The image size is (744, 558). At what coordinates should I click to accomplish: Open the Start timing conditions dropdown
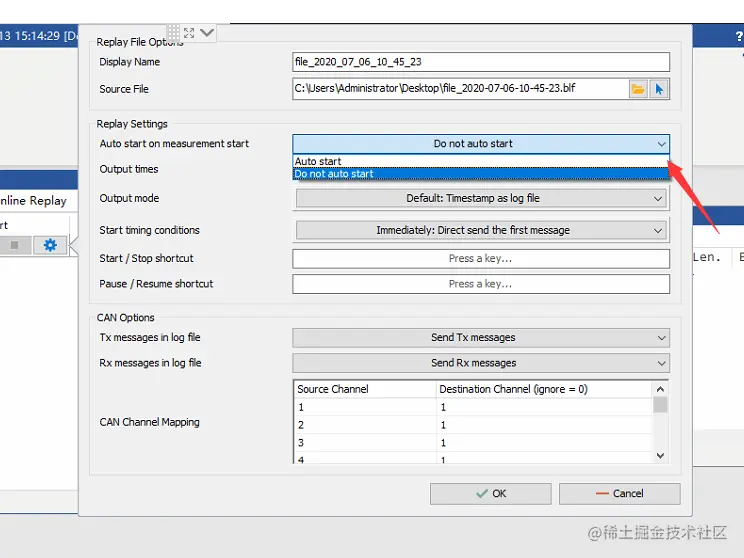[481, 230]
